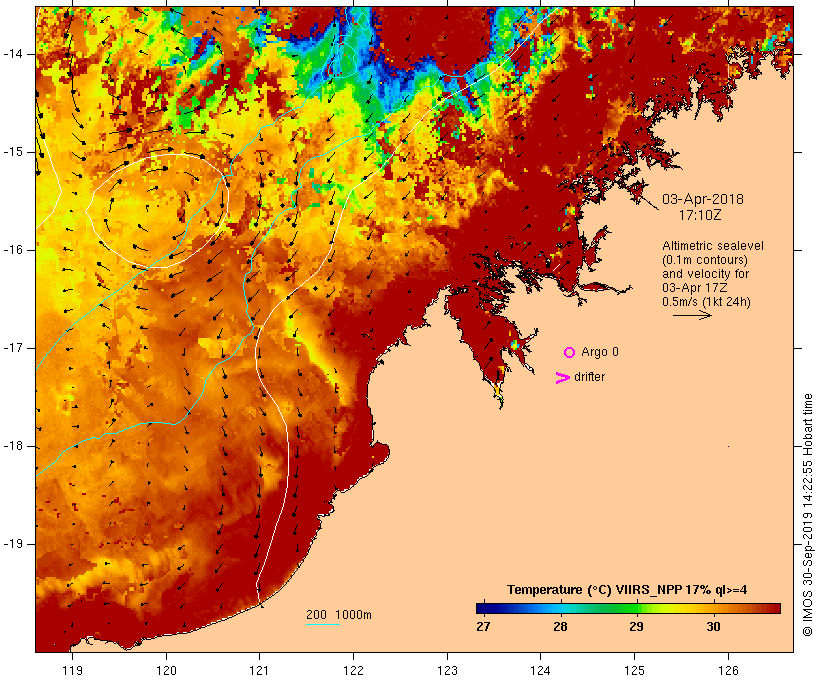The image size is (820, 680).
Task: Click longitude label 119
Action: [x=72, y=670]
